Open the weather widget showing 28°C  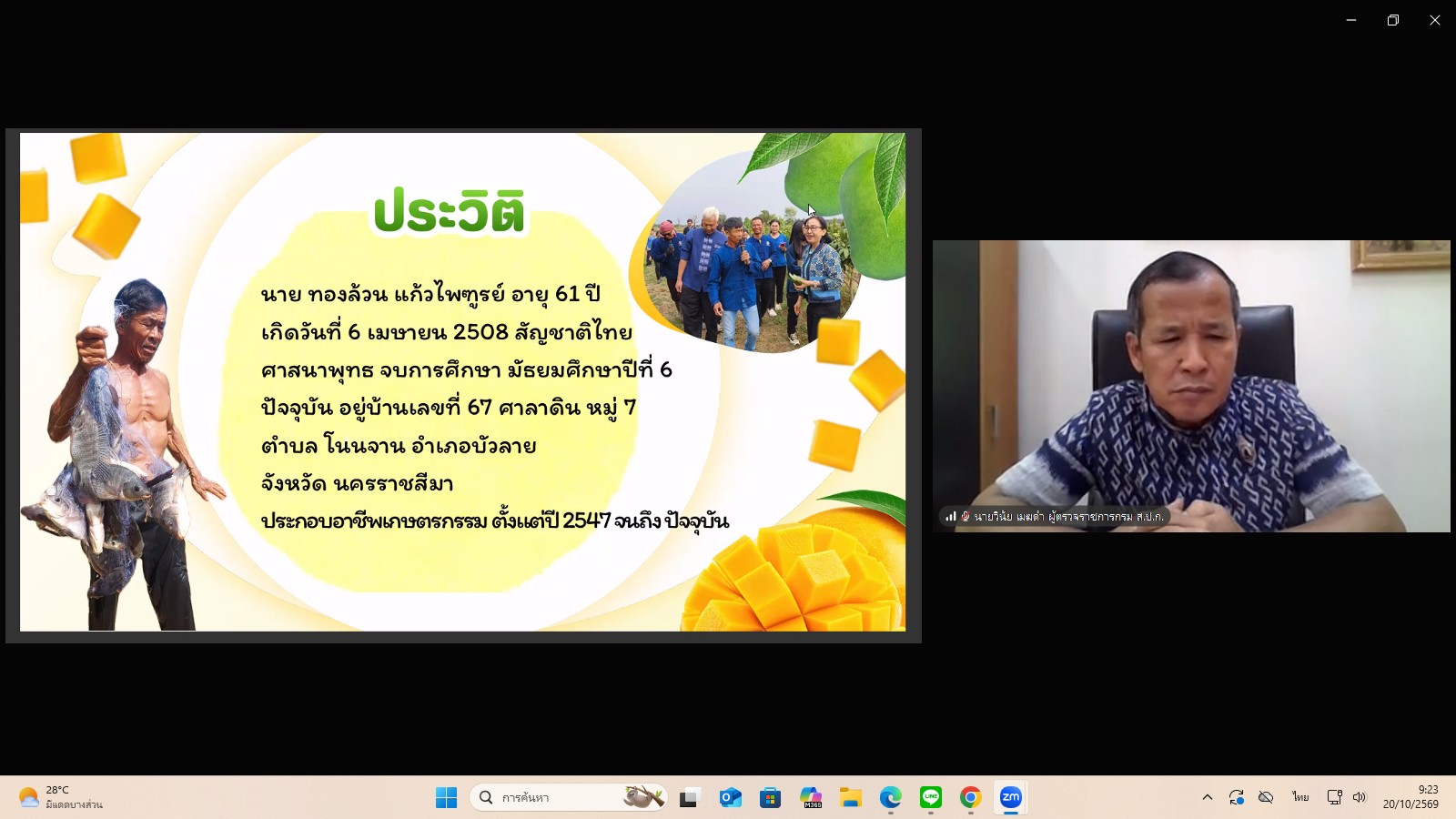tap(60, 797)
